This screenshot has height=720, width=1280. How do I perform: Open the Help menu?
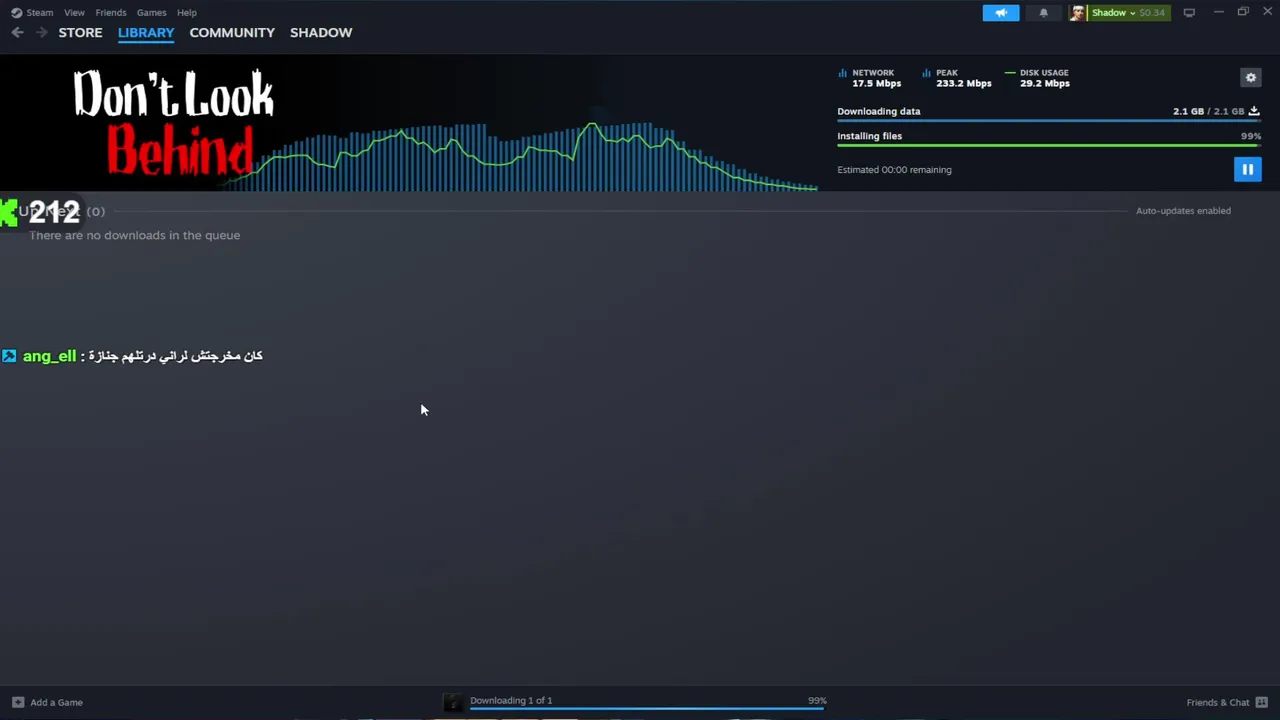pos(187,13)
